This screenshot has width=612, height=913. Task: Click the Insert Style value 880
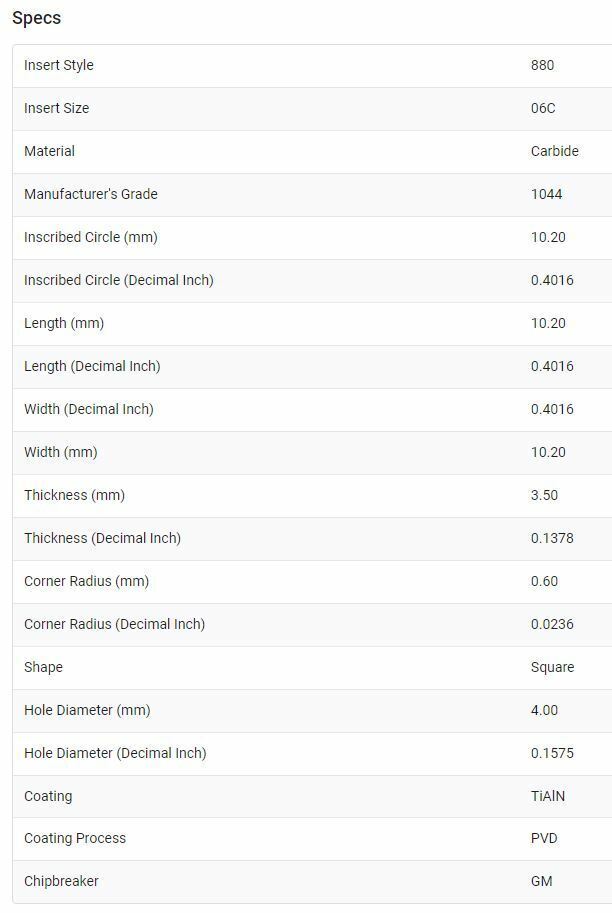[x=542, y=65]
